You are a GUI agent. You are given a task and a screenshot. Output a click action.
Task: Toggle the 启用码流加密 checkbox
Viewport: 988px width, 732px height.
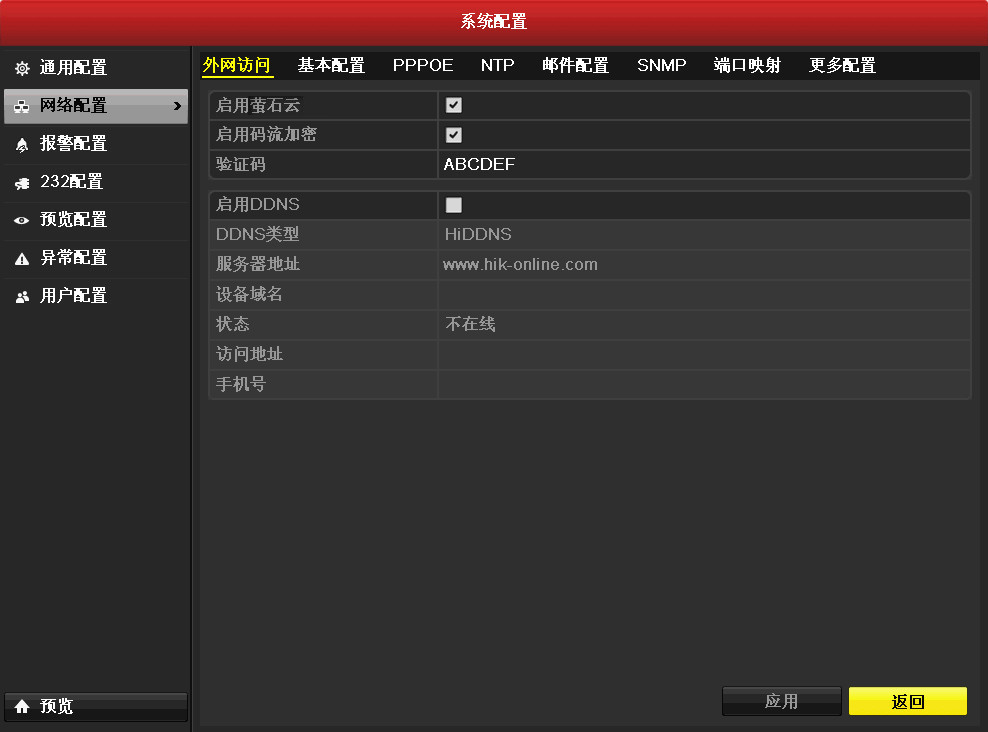tap(454, 135)
